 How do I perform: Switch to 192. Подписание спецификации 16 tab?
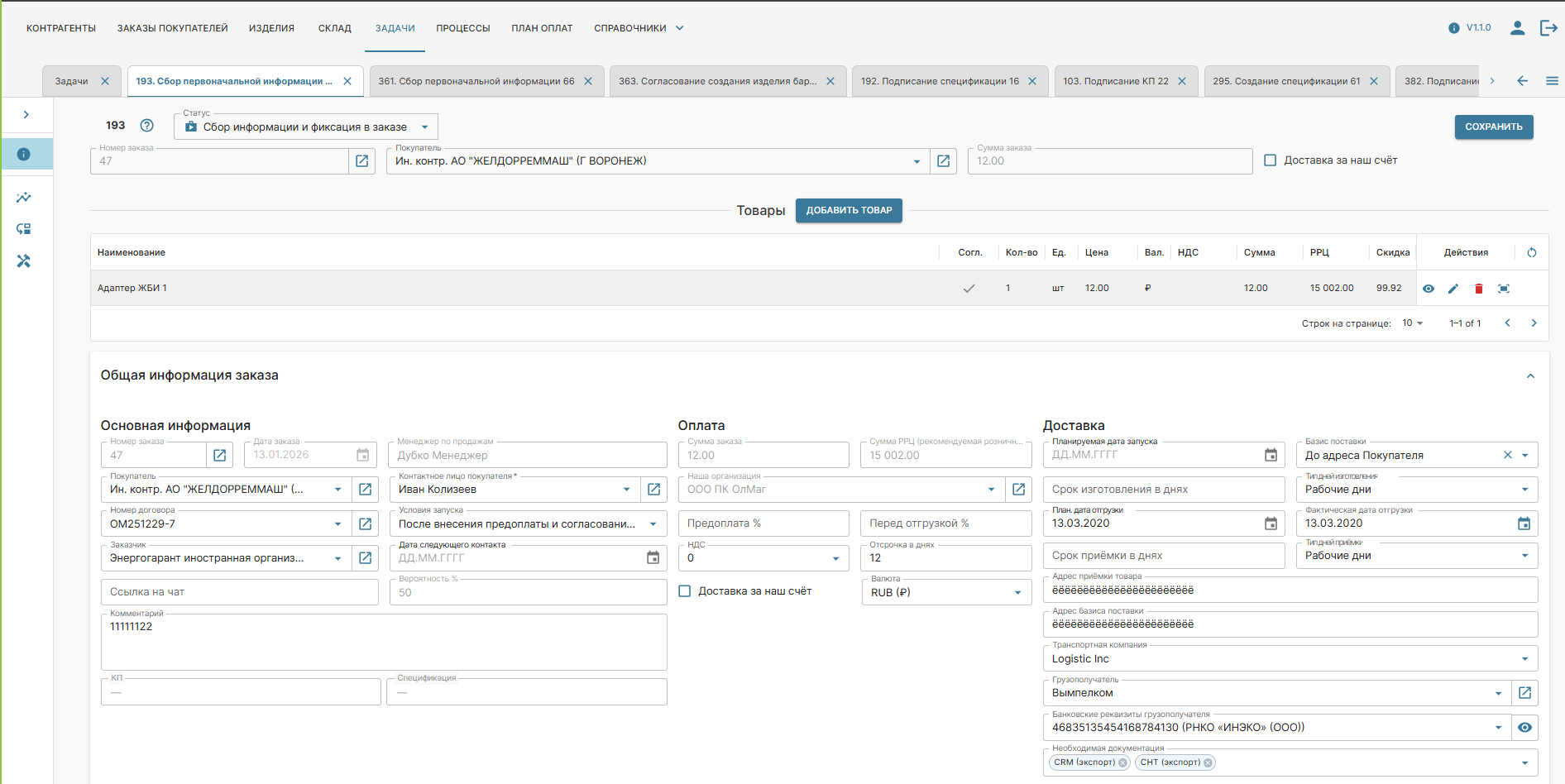[940, 81]
